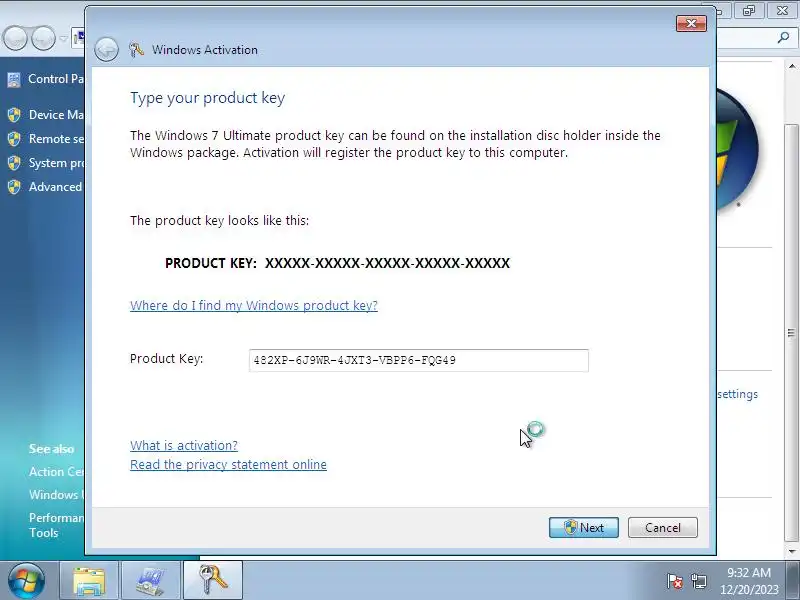Go back using the Windows Activation back arrow
The height and width of the screenshot is (600, 800).
click(x=107, y=49)
